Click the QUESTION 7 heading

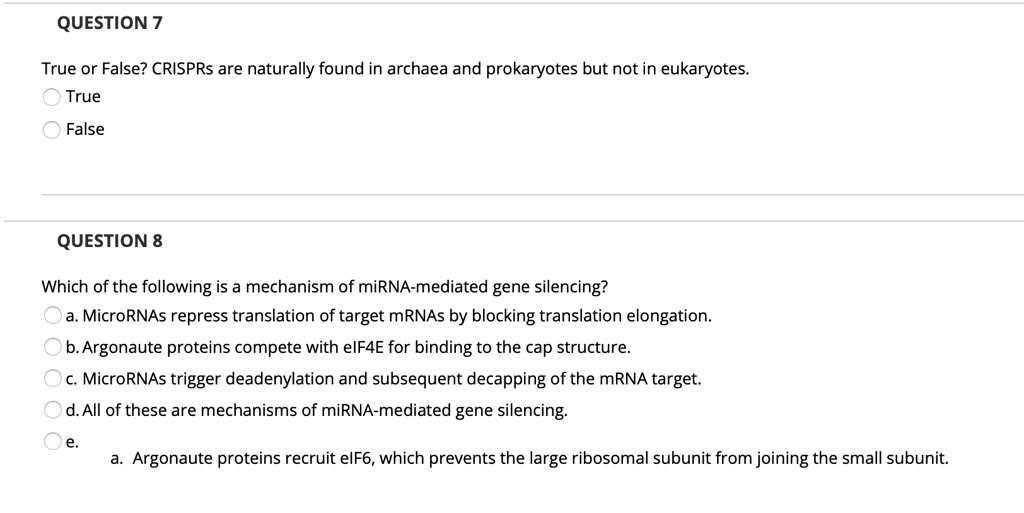click(110, 23)
